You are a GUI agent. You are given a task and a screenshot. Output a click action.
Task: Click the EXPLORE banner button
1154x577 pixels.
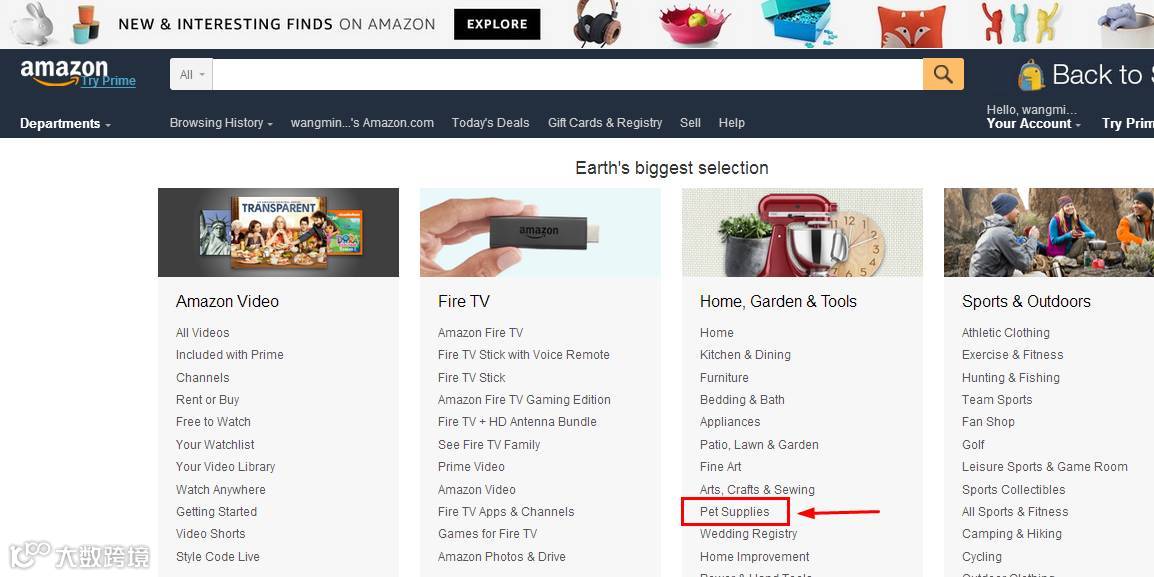497,24
